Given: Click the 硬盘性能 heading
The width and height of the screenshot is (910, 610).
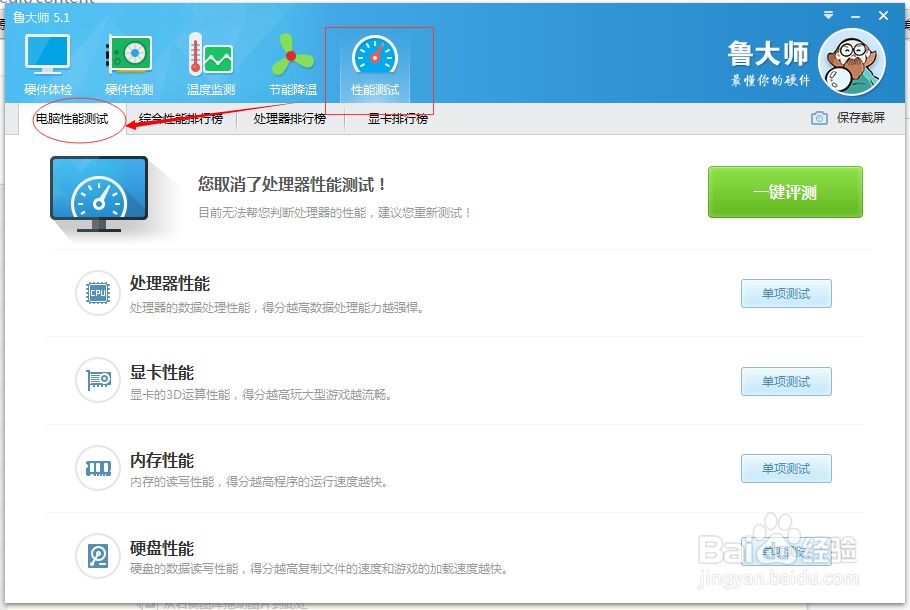Looking at the screenshot, I should pos(162,548).
